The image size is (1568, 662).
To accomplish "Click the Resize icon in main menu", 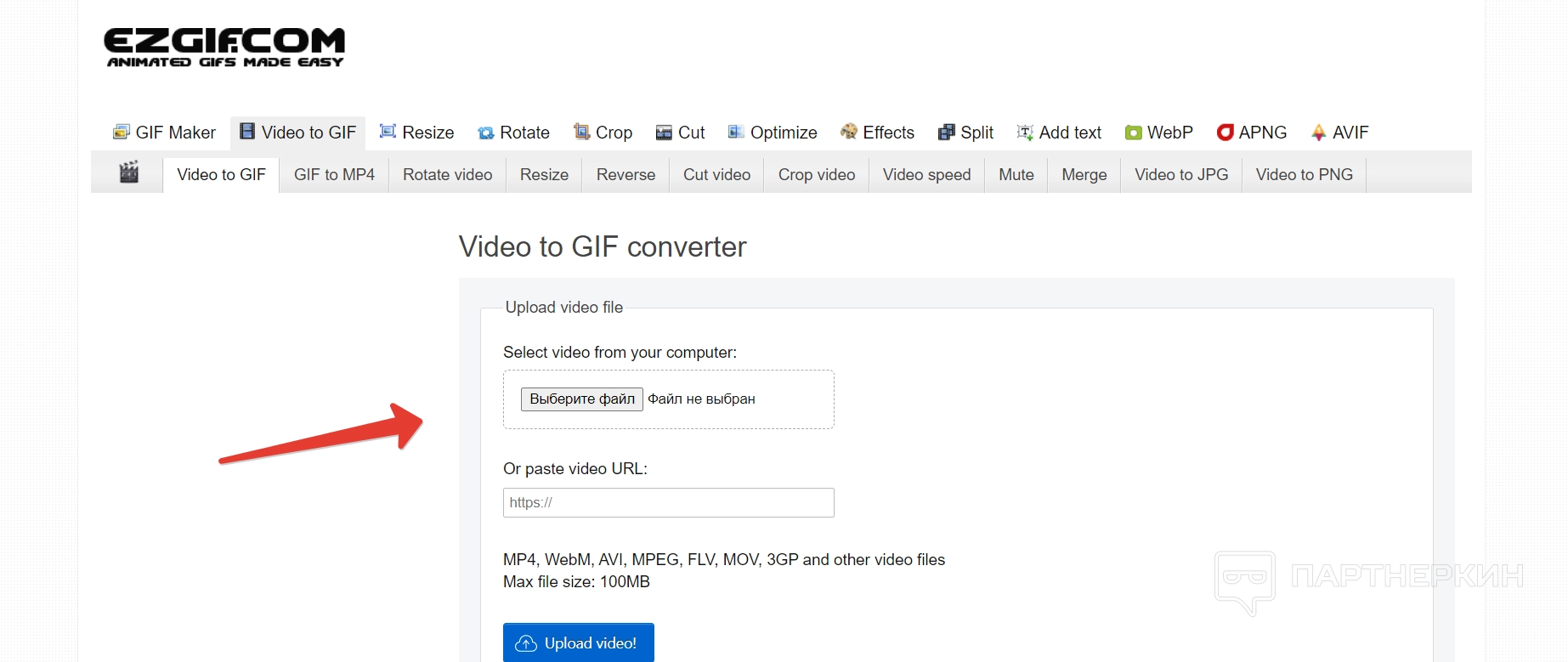I will click(388, 131).
